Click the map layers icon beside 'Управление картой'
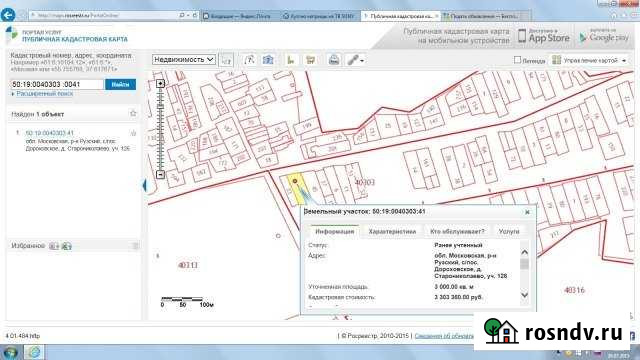 556,60
